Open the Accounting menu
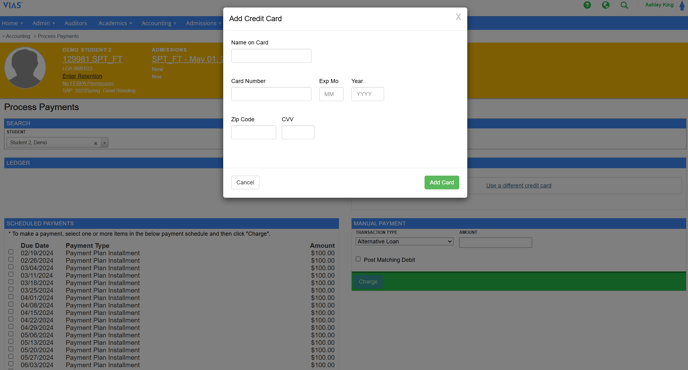 point(158,23)
